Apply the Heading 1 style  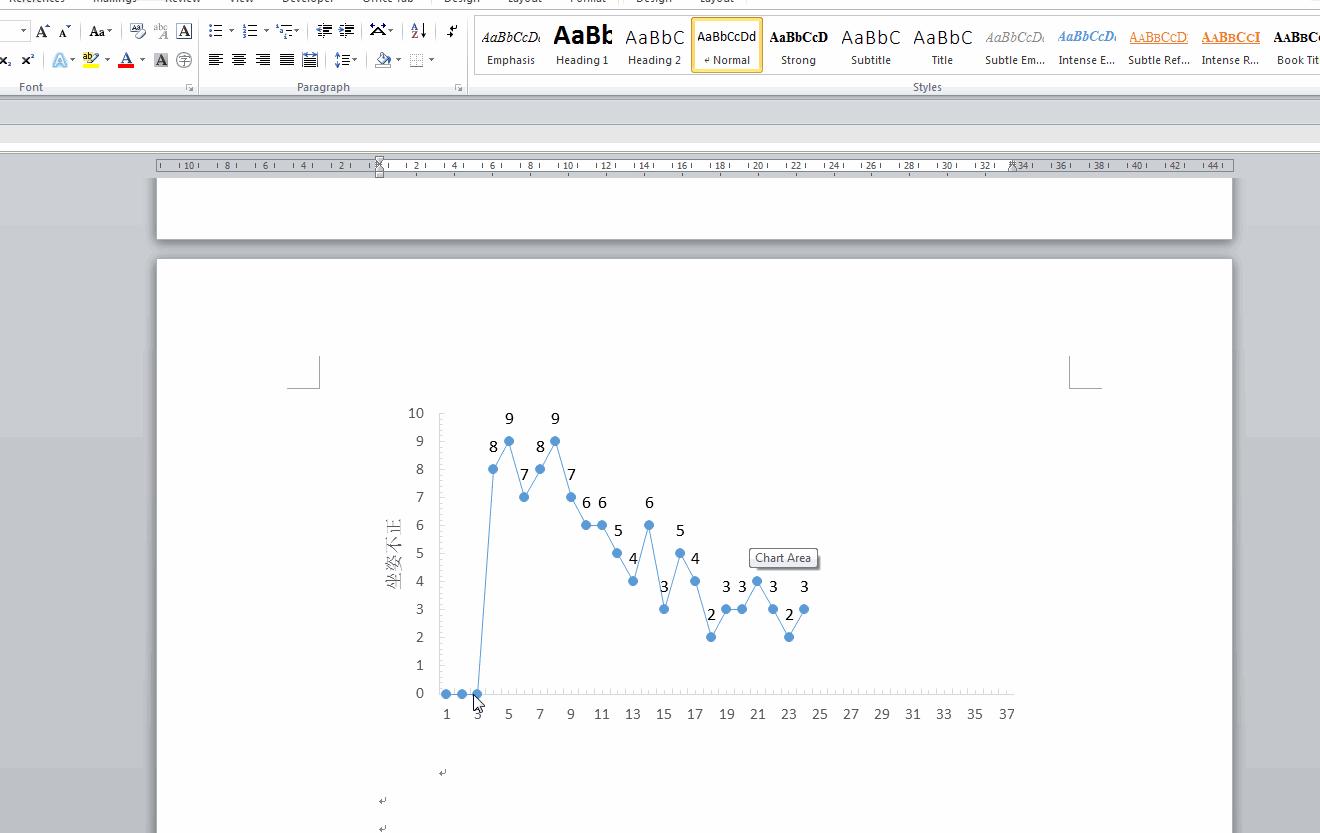tap(582, 45)
